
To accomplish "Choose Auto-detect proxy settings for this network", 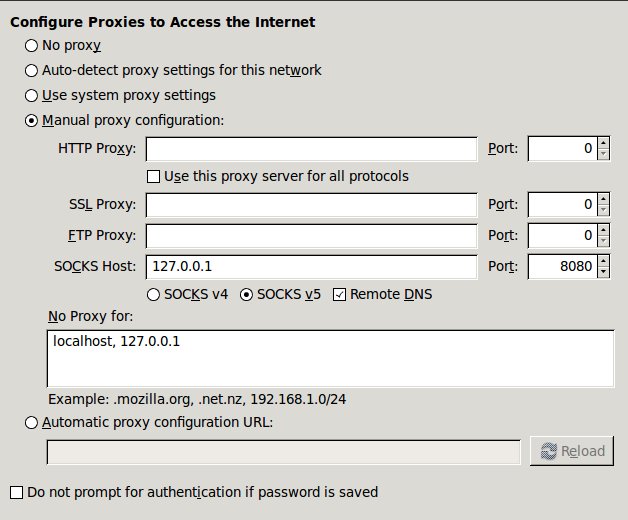I will [31, 71].
